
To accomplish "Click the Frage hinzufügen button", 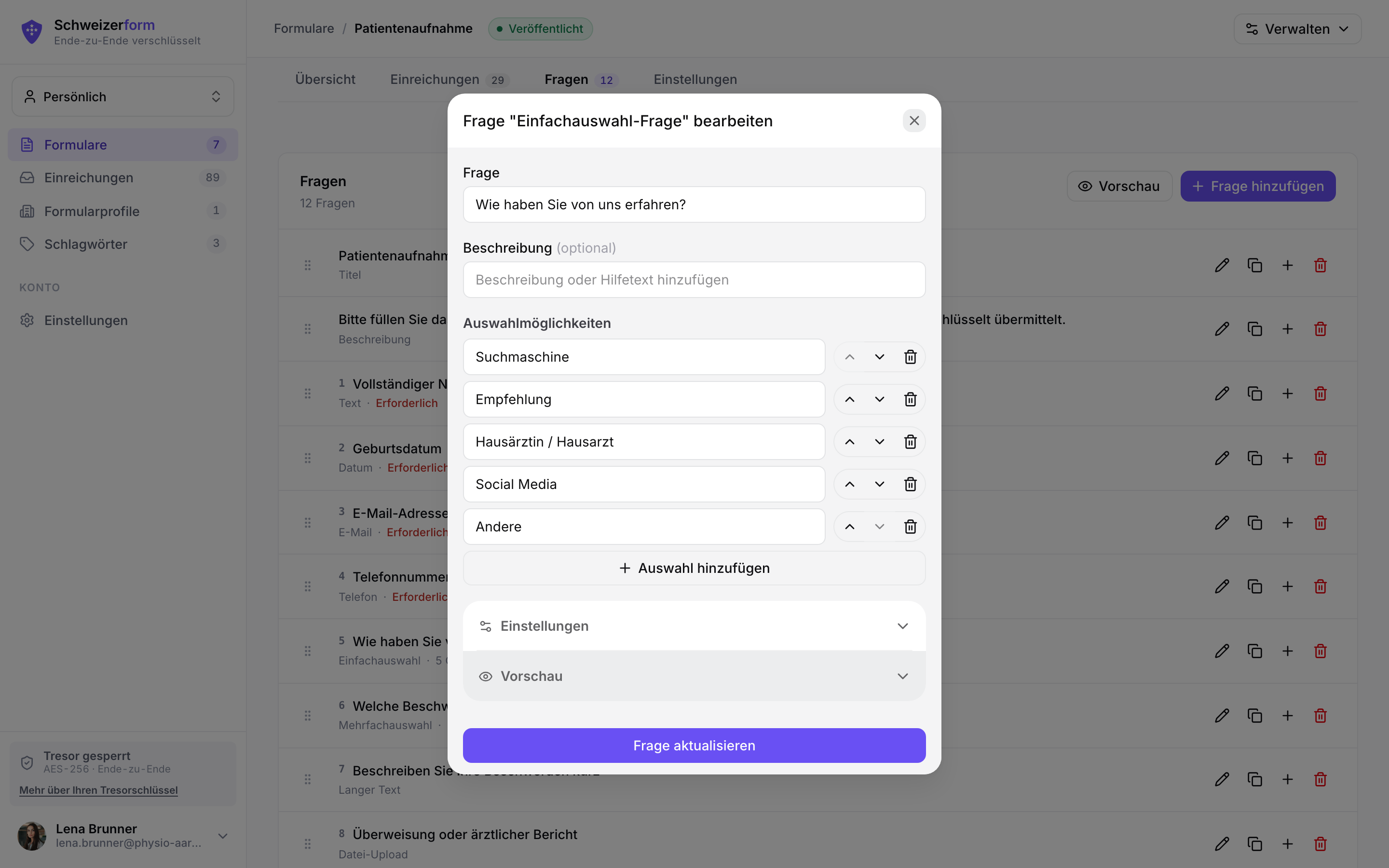I will click(x=1257, y=186).
